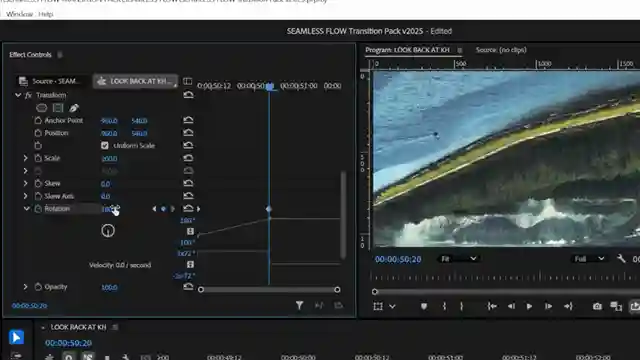Open the Full playback resolution dropdown
Viewport: 640px width, 360px height.
(x=589, y=259)
